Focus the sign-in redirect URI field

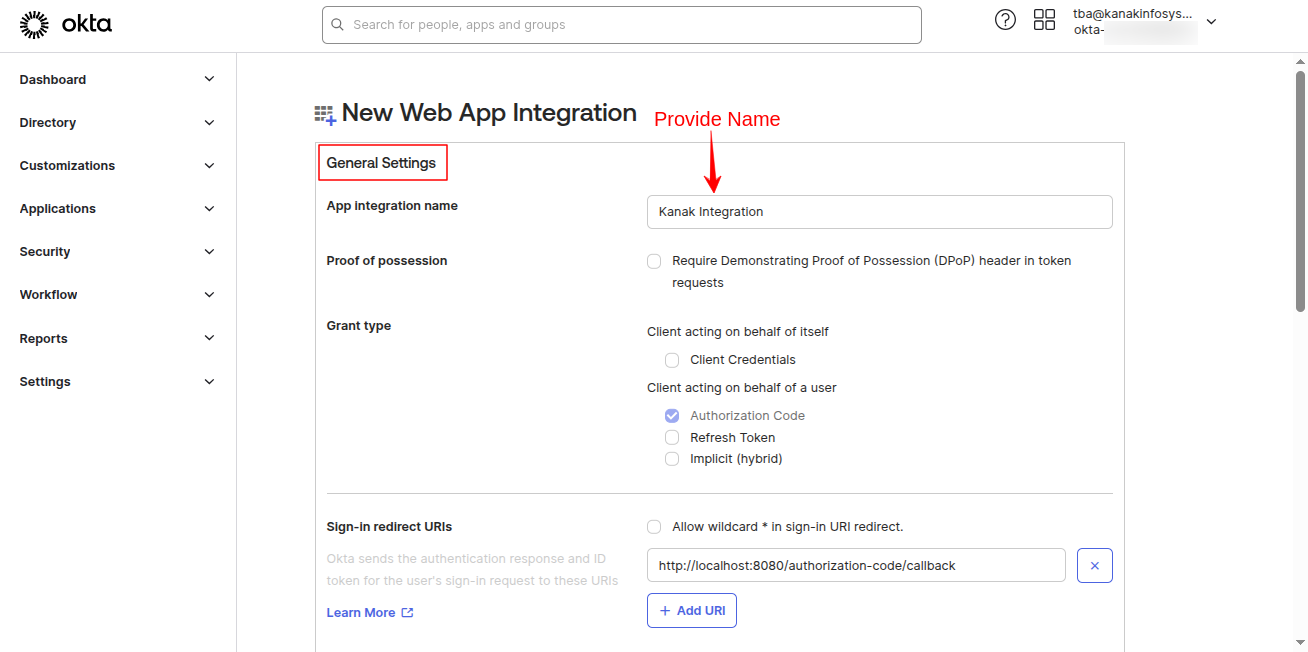856,565
